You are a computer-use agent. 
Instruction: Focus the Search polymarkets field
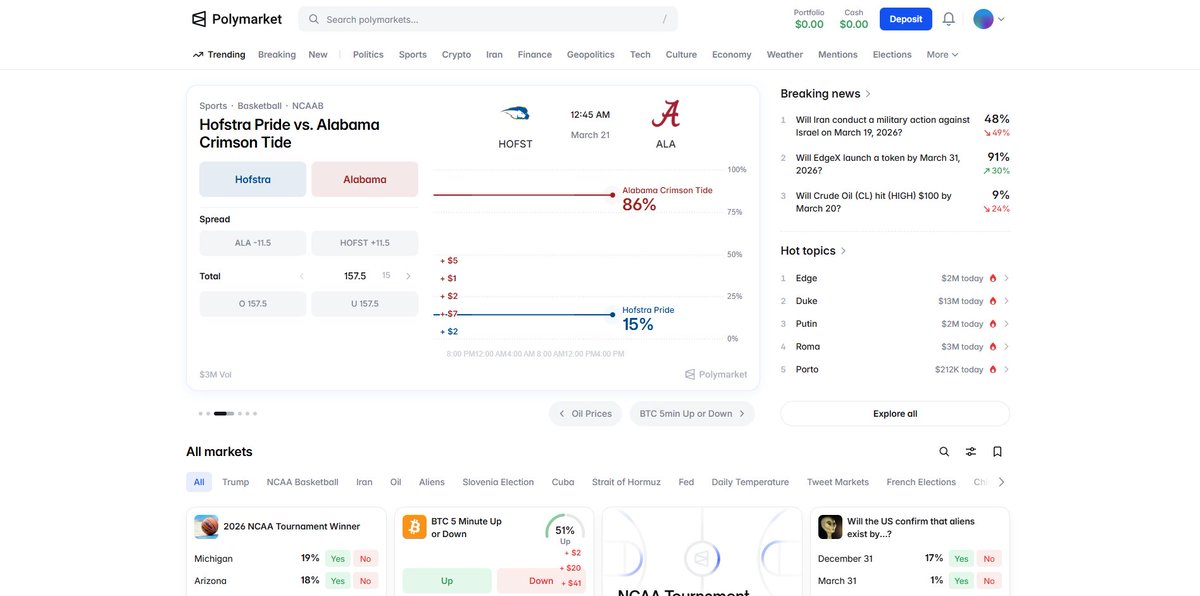pyautogui.click(x=488, y=19)
